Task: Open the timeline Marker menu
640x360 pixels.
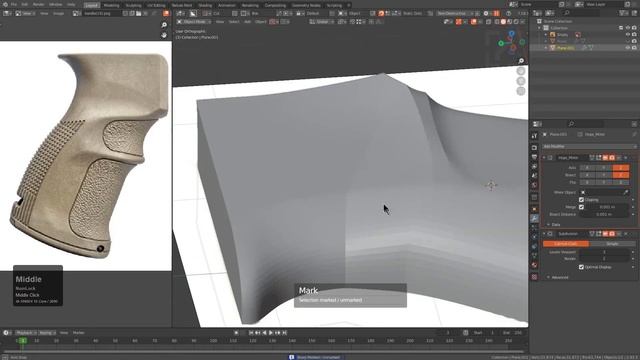Action: point(78,333)
